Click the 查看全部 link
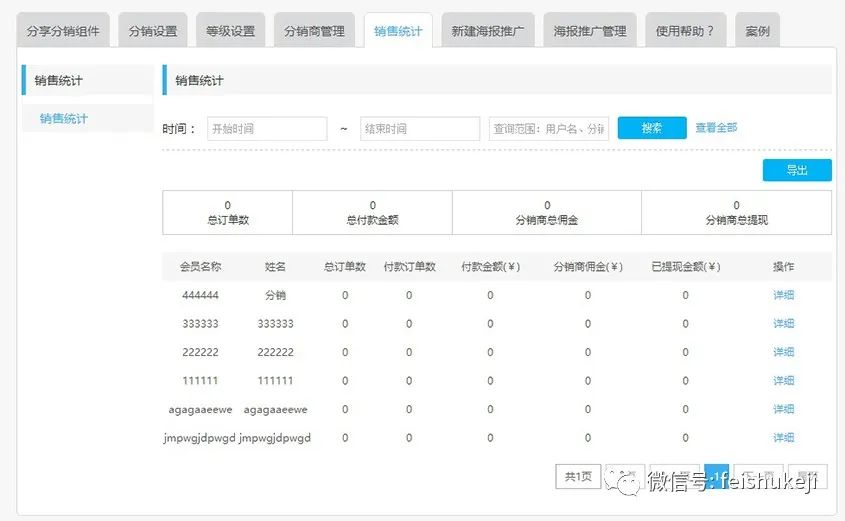The image size is (845, 521). point(716,128)
